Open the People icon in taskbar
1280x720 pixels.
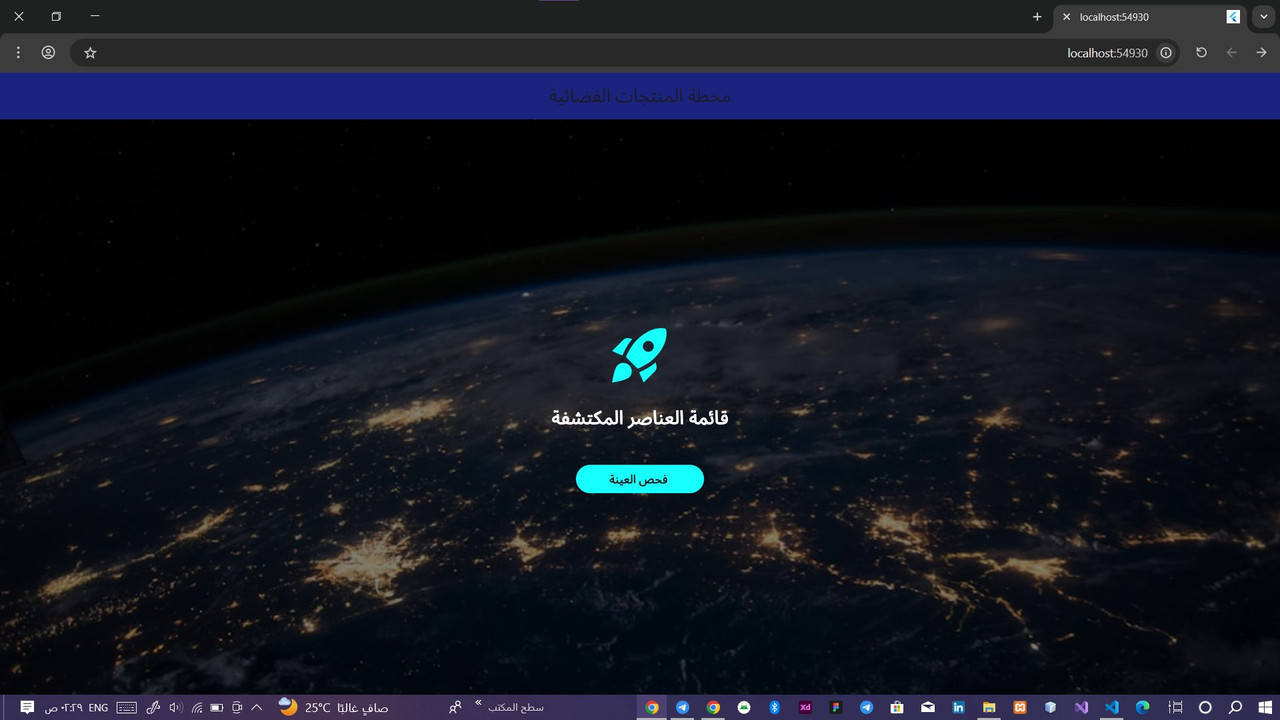point(455,707)
